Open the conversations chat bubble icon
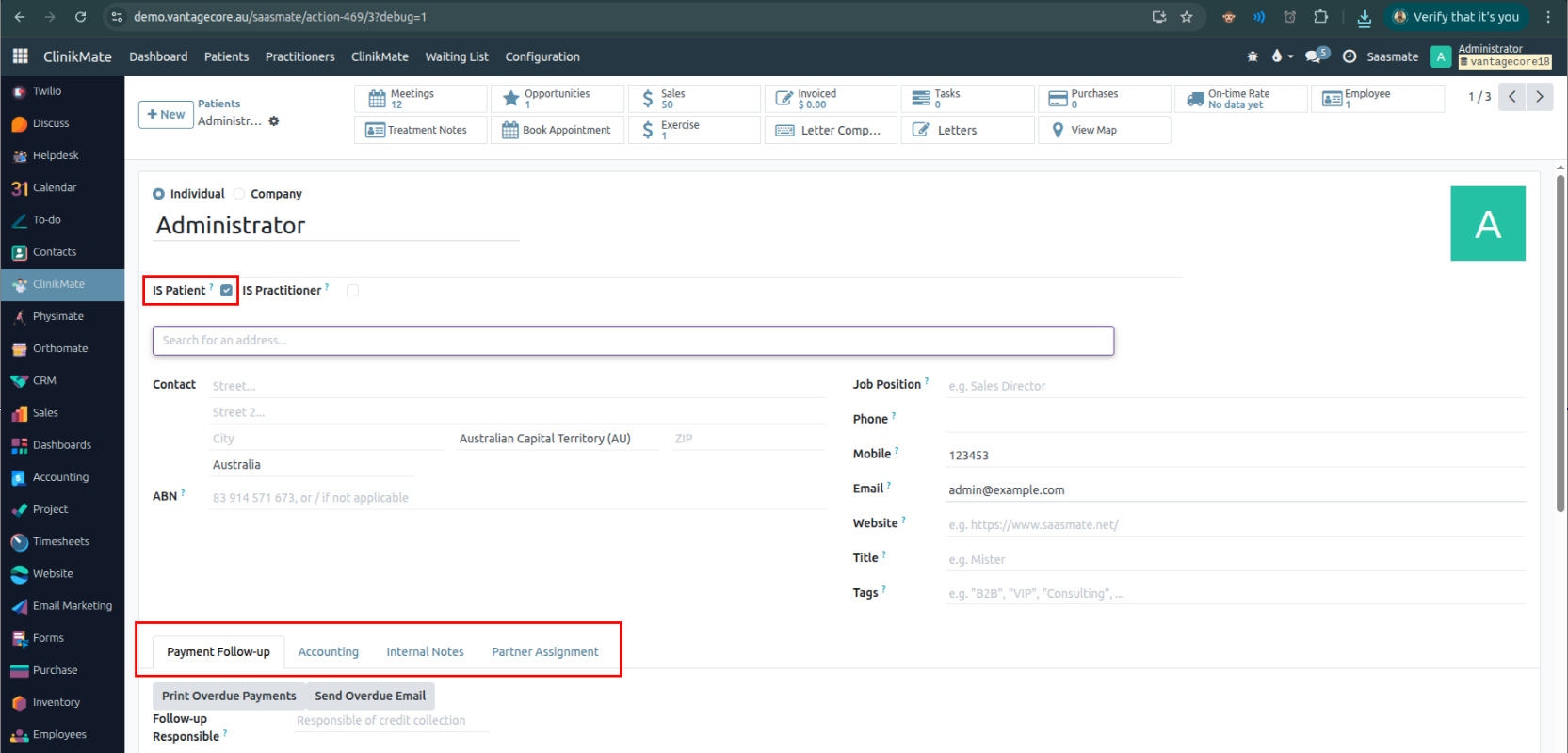Screen dimensions: 1568x753 click(1313, 56)
